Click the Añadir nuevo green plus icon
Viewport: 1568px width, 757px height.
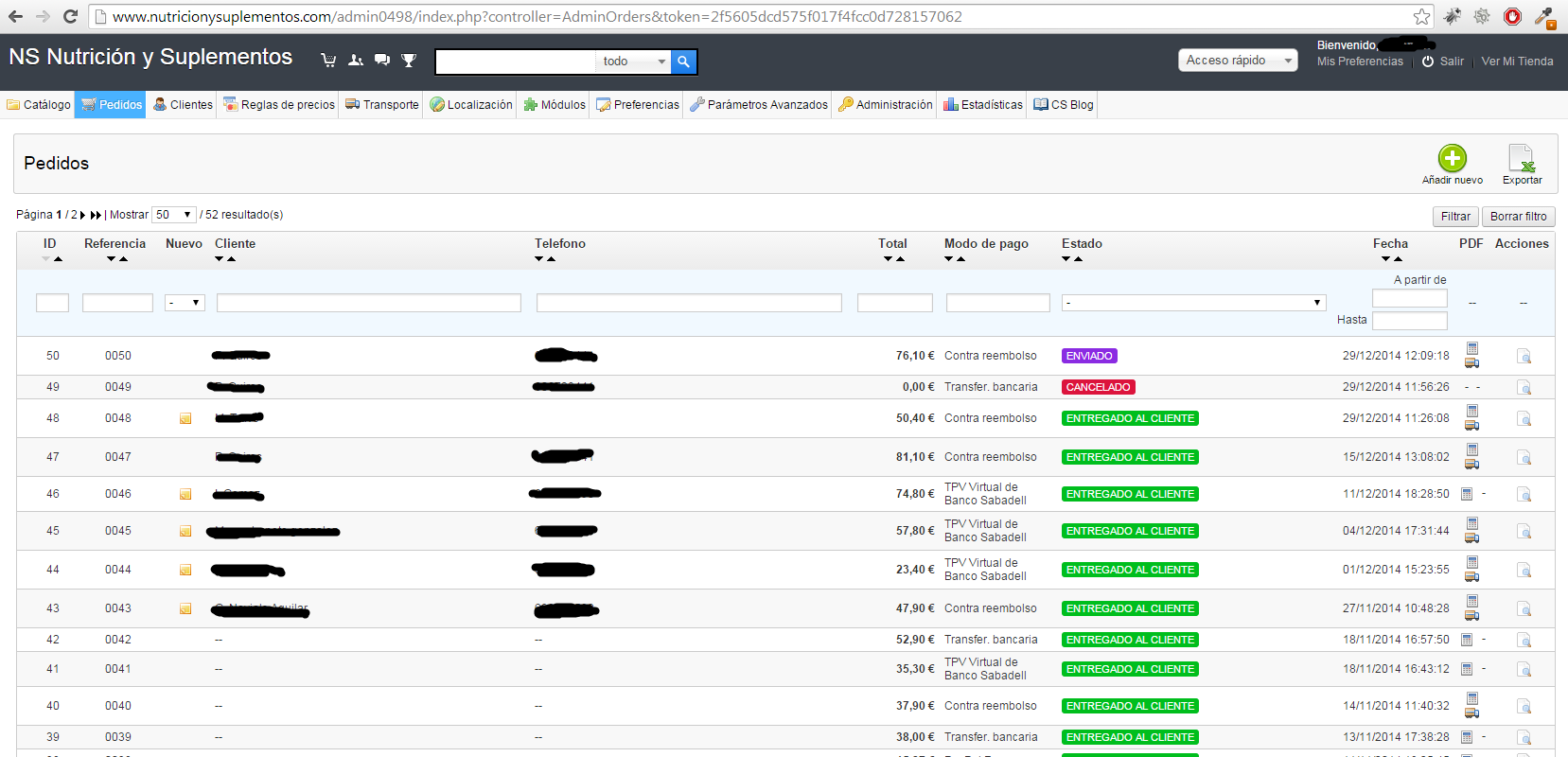(x=1453, y=158)
